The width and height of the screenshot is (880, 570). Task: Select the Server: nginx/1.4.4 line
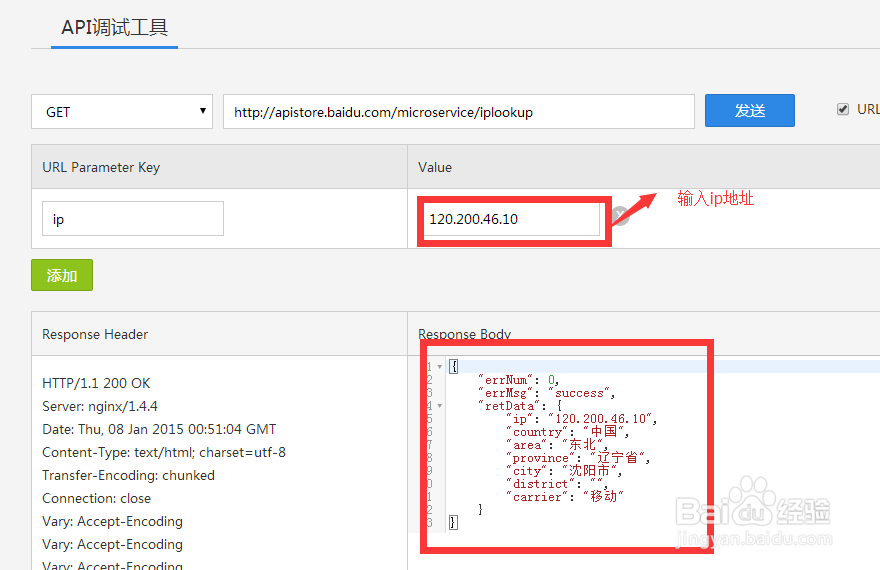click(100, 406)
